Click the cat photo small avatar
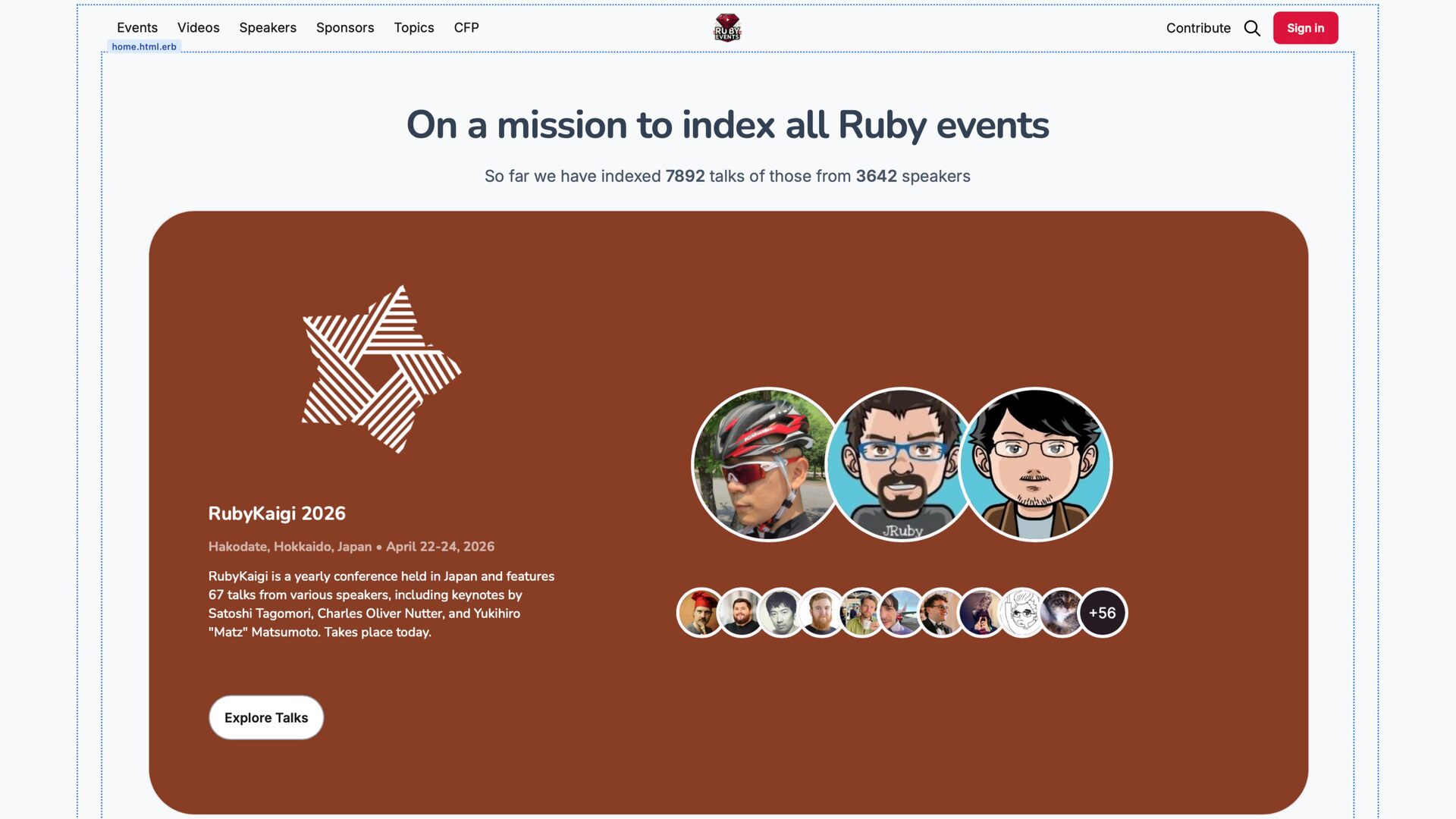Image resolution: width=1456 pixels, height=819 pixels. [1061, 613]
